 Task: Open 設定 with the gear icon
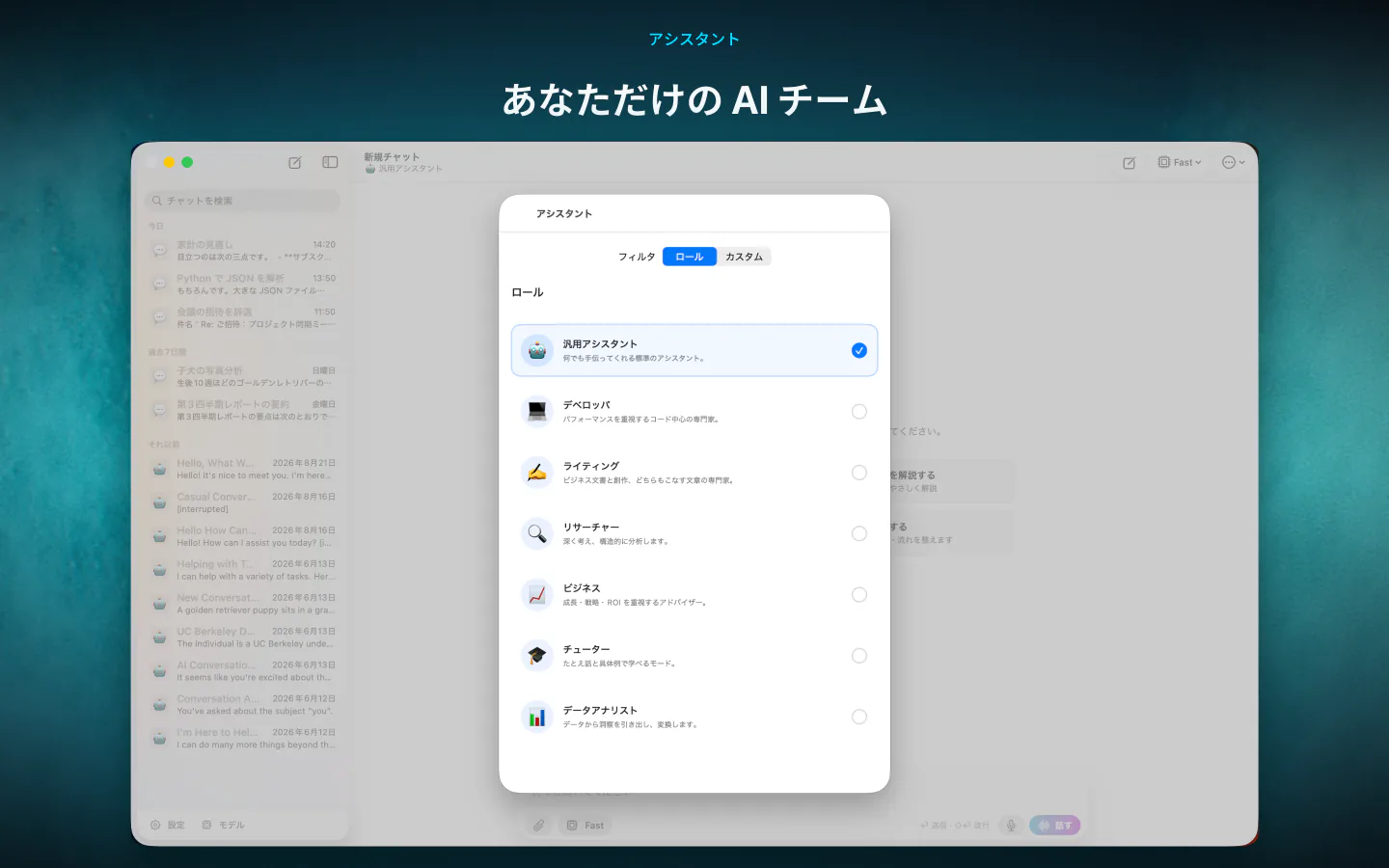(167, 826)
